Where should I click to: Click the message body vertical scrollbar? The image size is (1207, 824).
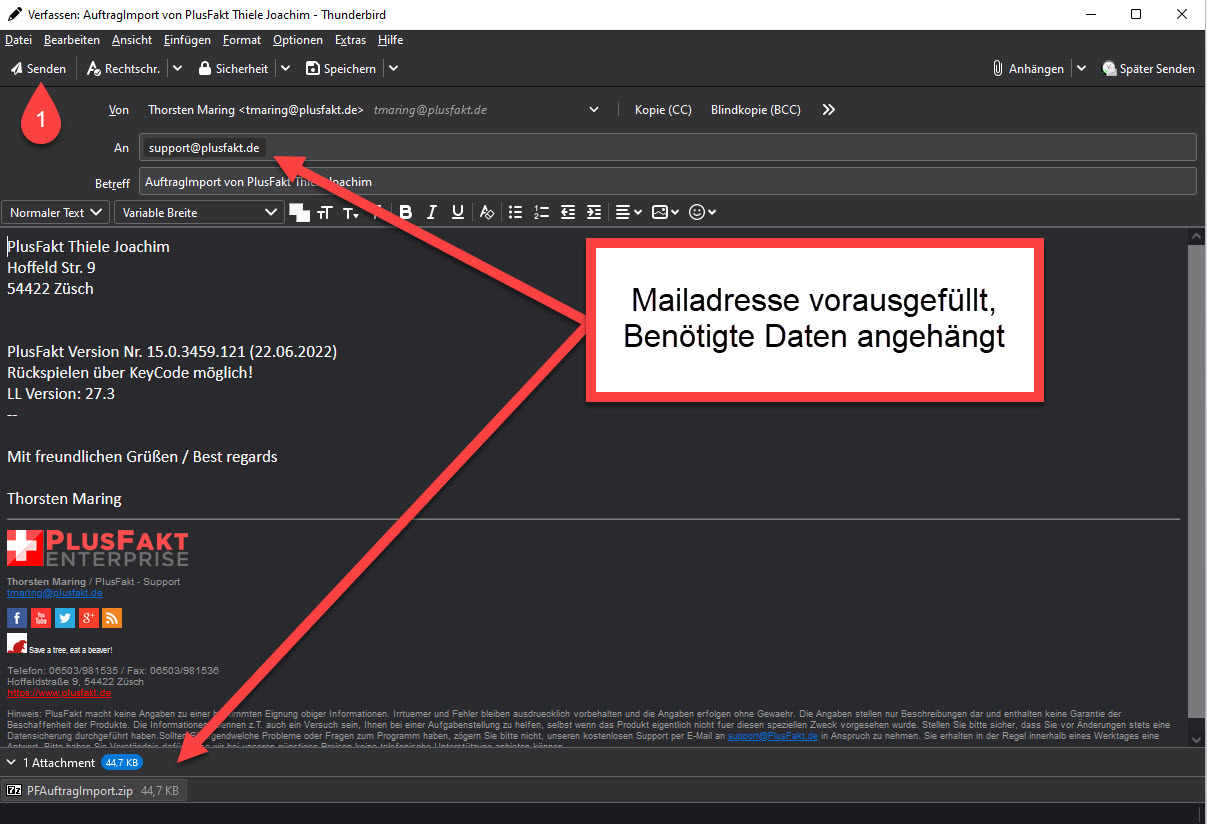[1196, 480]
